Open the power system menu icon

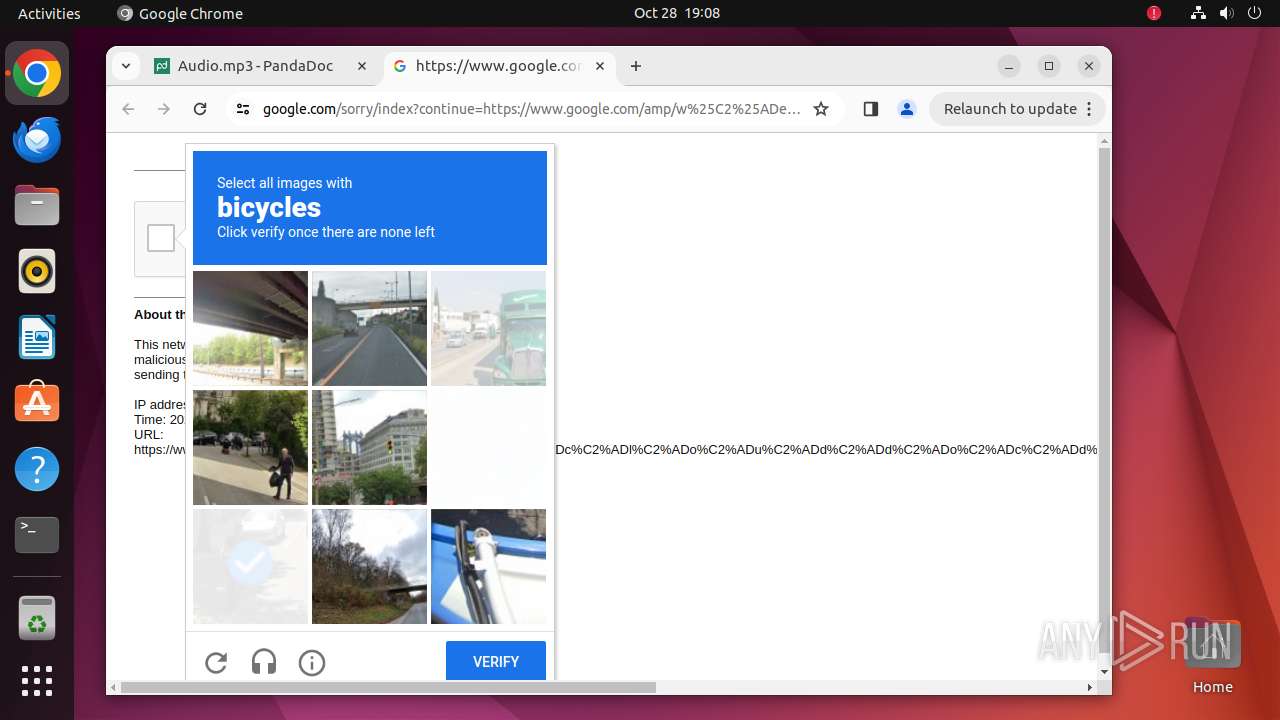[1254, 13]
